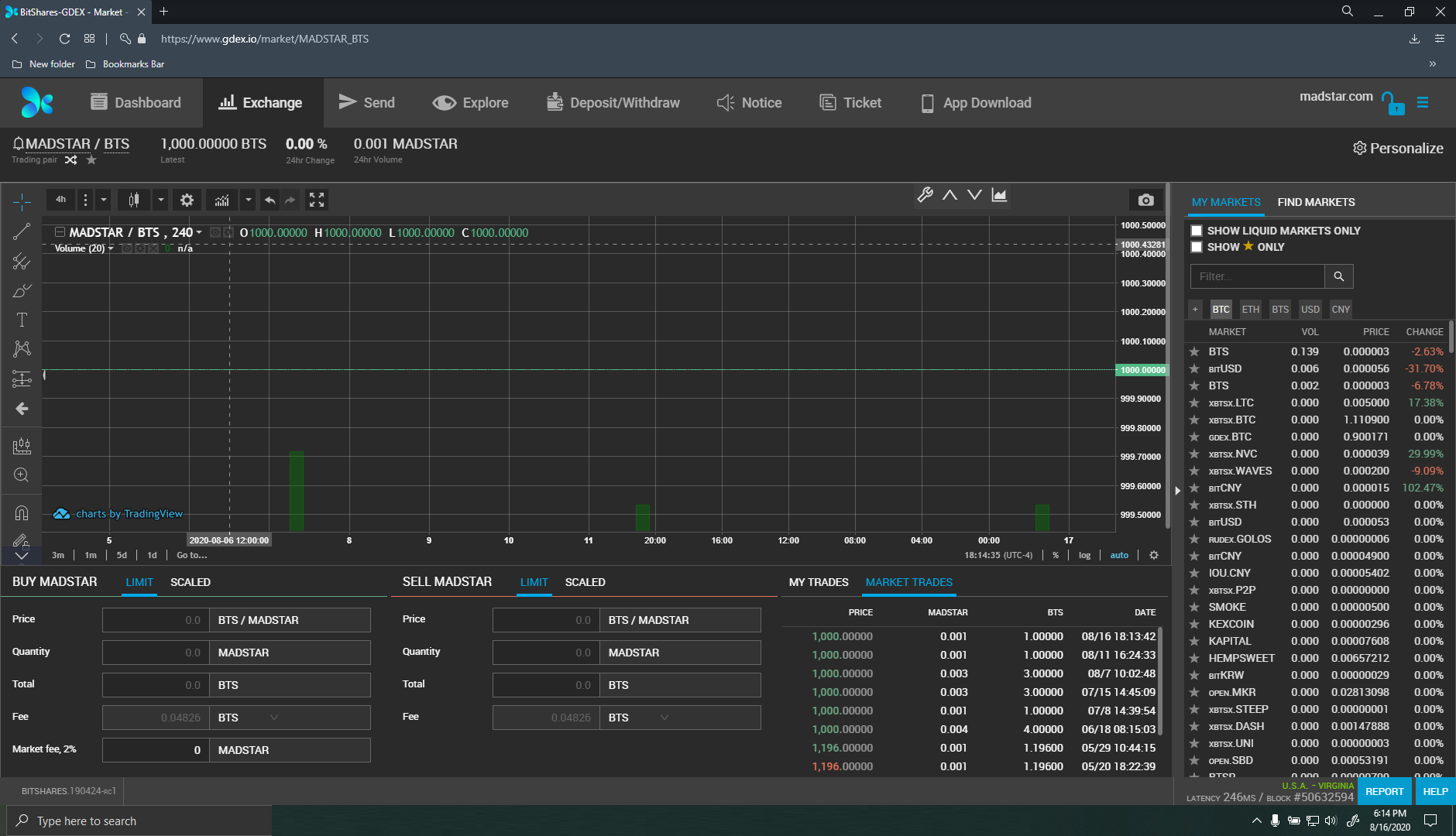Image resolution: width=1456 pixels, height=836 pixels.
Task: Star the MADSTAR / BTS trading pair
Action: (91, 160)
